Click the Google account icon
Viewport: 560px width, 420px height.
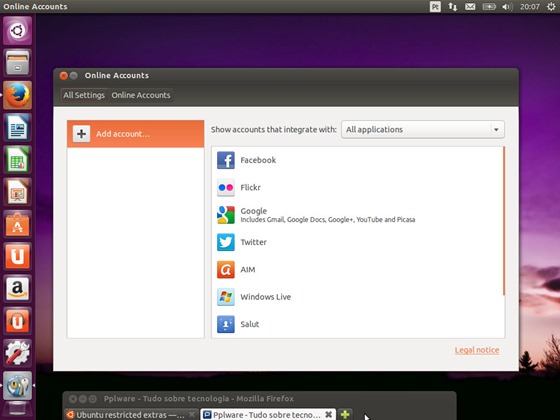point(226,215)
